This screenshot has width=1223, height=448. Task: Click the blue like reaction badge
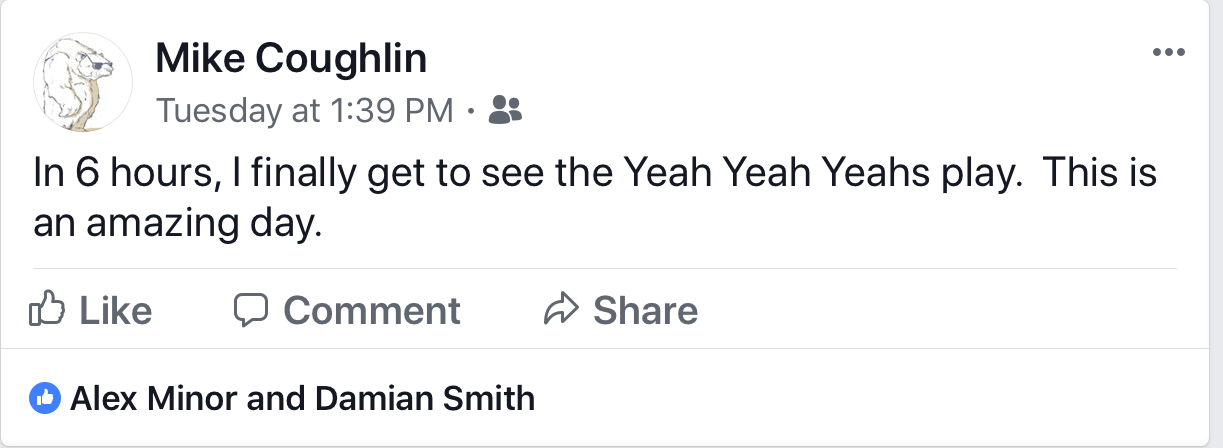(45, 398)
